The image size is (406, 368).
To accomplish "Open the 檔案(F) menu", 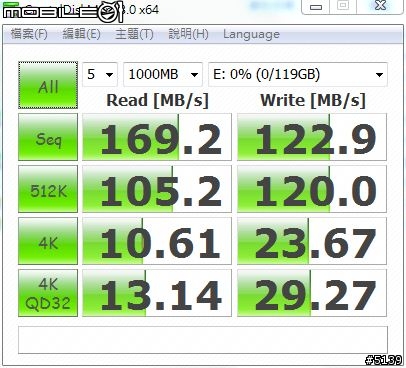I will pyautogui.click(x=29, y=34).
